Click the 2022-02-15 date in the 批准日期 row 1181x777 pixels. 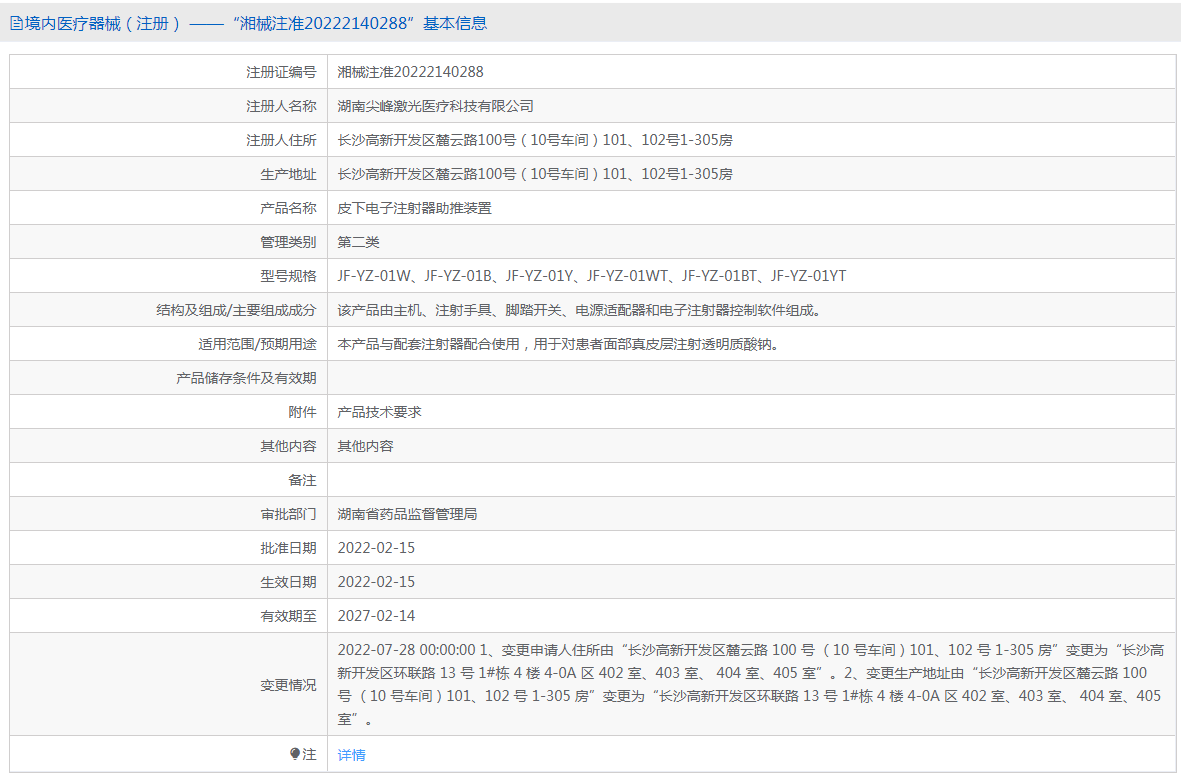[377, 548]
